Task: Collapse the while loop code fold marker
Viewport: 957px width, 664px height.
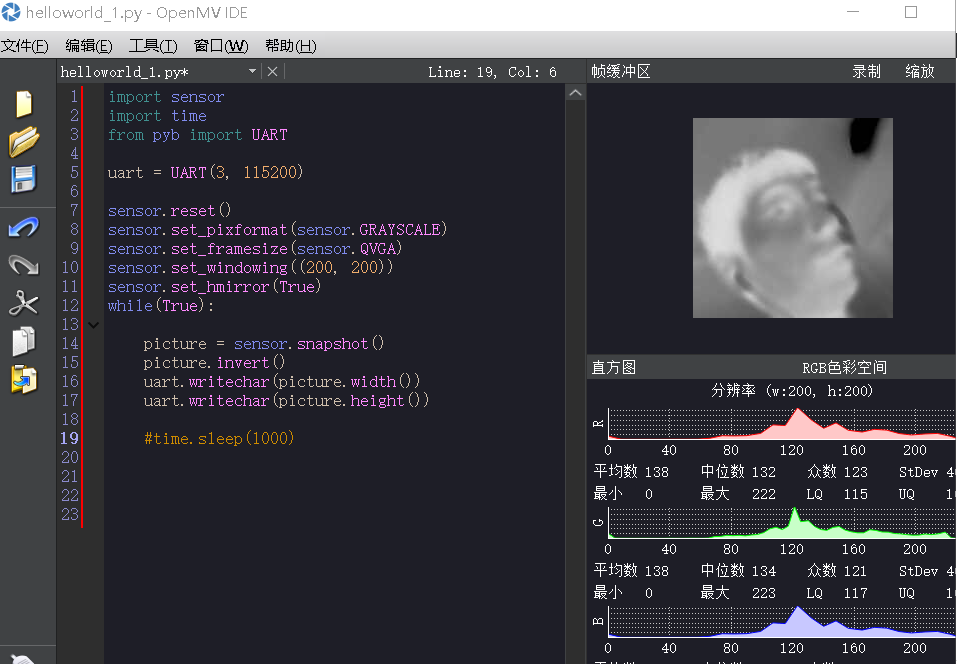Action: click(x=93, y=324)
